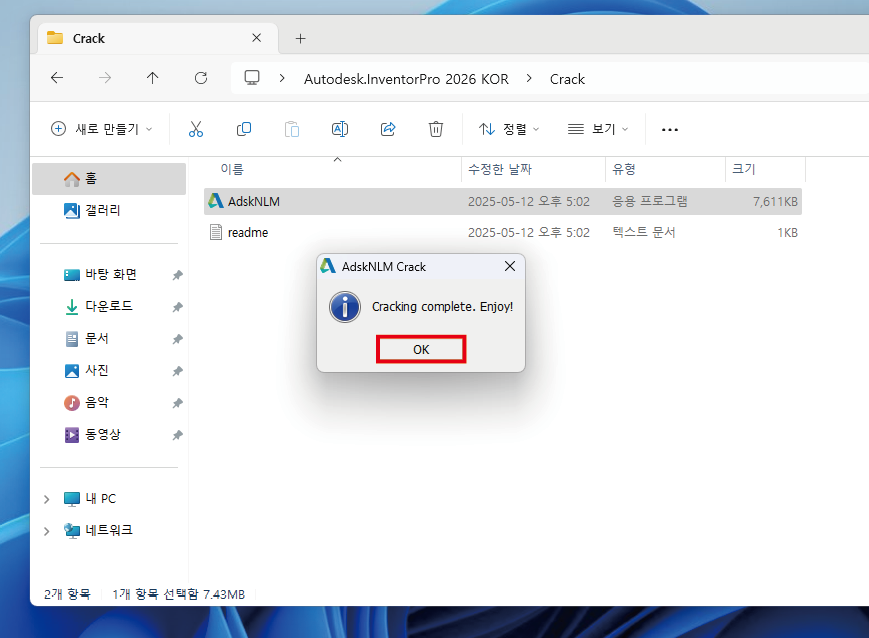Open 홈 in the navigation pane
Image resolution: width=869 pixels, height=638 pixels.
[109, 178]
